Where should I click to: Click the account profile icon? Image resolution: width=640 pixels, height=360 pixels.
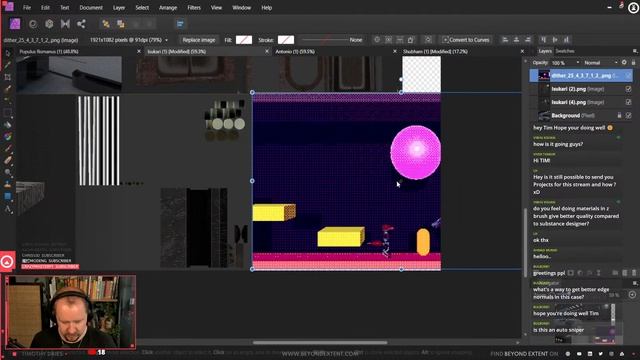tap(633, 8)
